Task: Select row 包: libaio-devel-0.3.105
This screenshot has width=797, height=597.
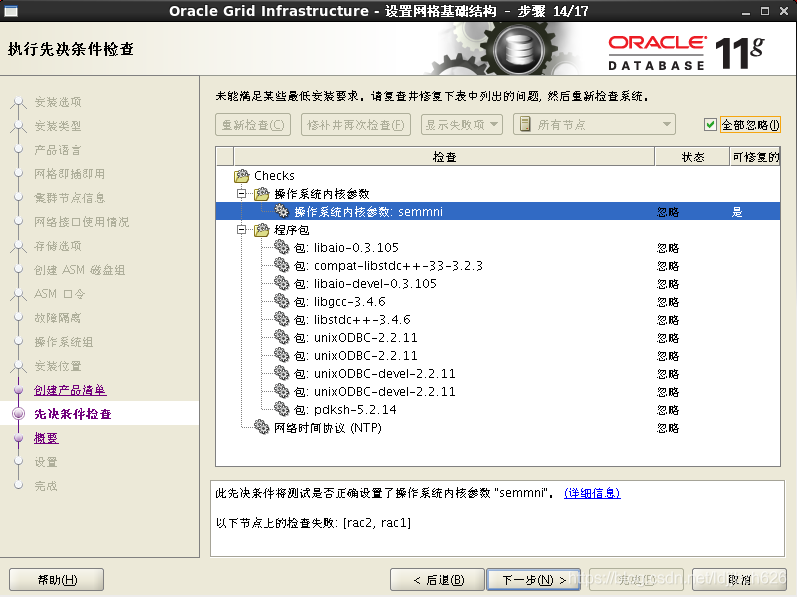Action: coord(498,284)
